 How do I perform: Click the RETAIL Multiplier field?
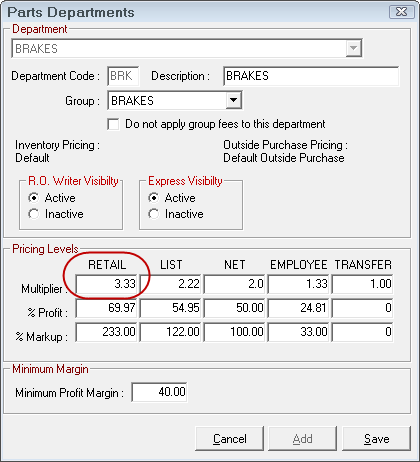tap(106, 284)
